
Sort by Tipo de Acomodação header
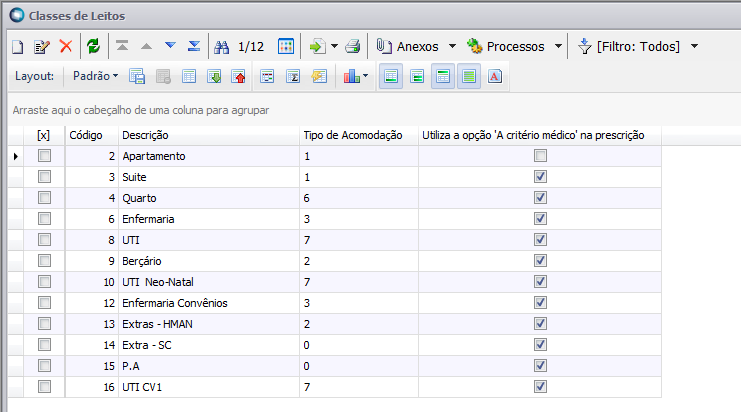[x=359, y=135]
